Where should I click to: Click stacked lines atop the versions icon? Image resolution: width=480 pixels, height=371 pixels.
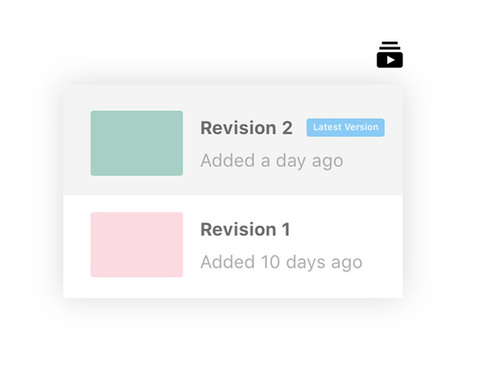point(390,45)
